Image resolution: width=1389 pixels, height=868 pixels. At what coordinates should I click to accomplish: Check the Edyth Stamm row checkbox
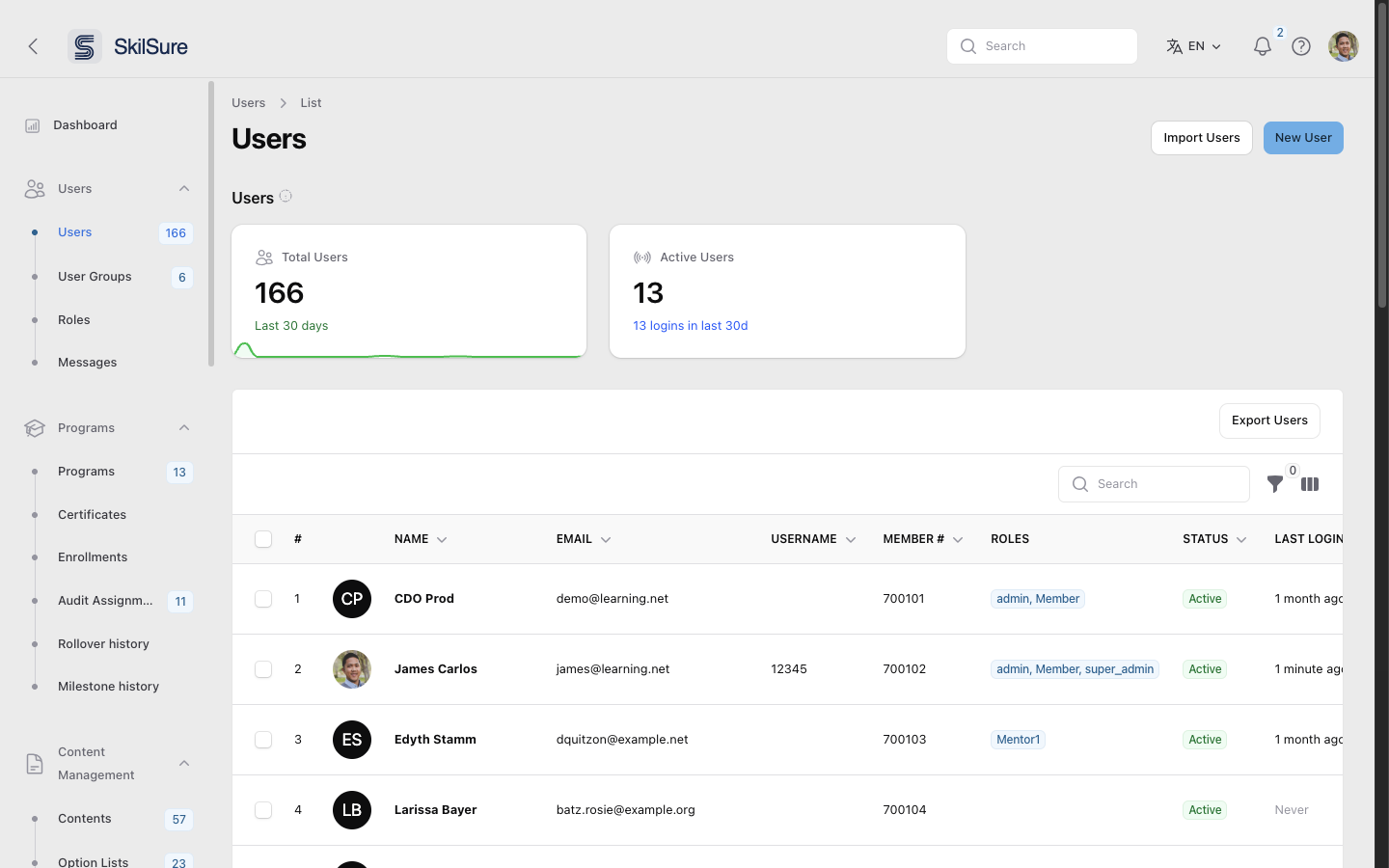pyautogui.click(x=263, y=740)
